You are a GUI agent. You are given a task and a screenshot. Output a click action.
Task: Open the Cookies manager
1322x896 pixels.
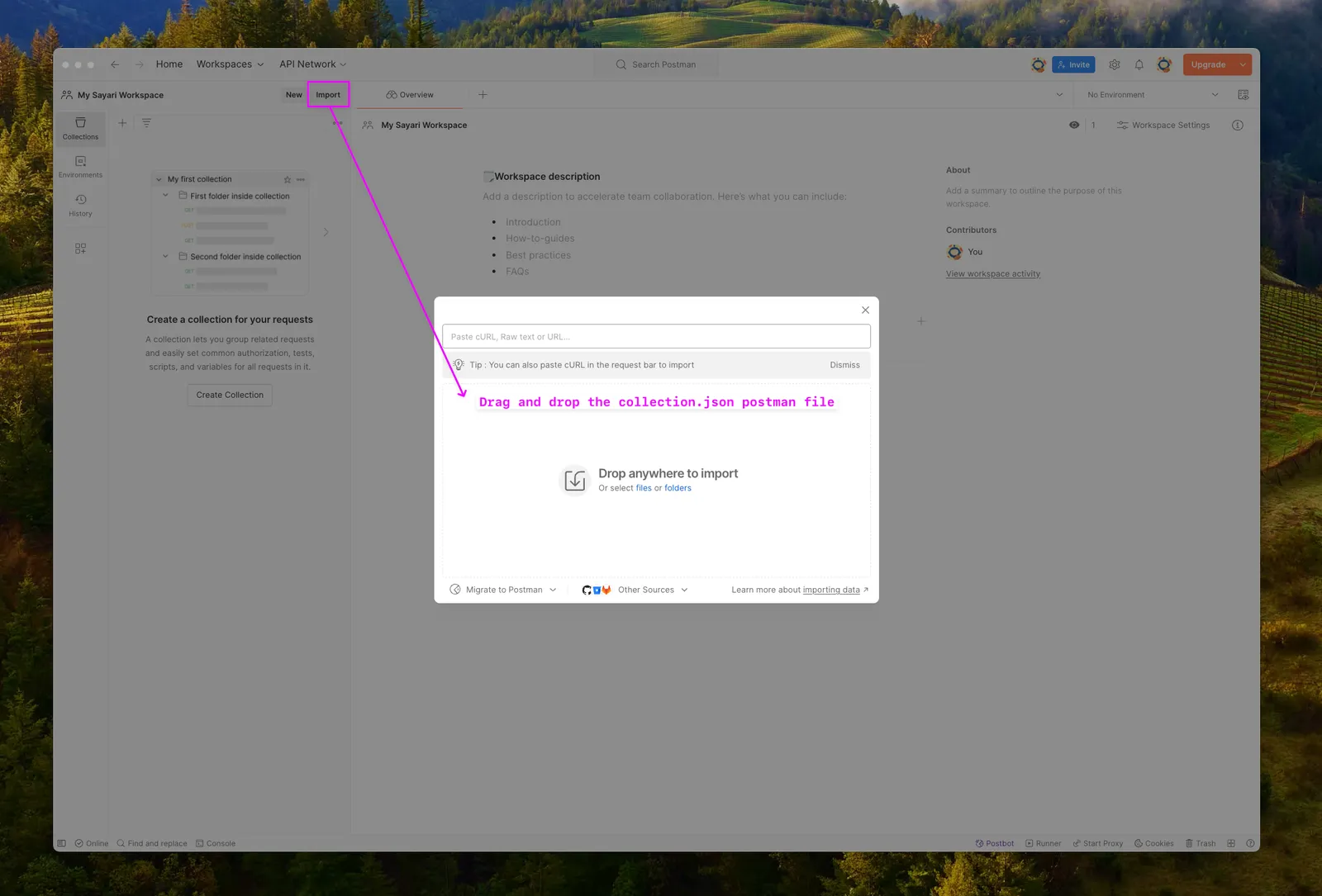point(1153,843)
